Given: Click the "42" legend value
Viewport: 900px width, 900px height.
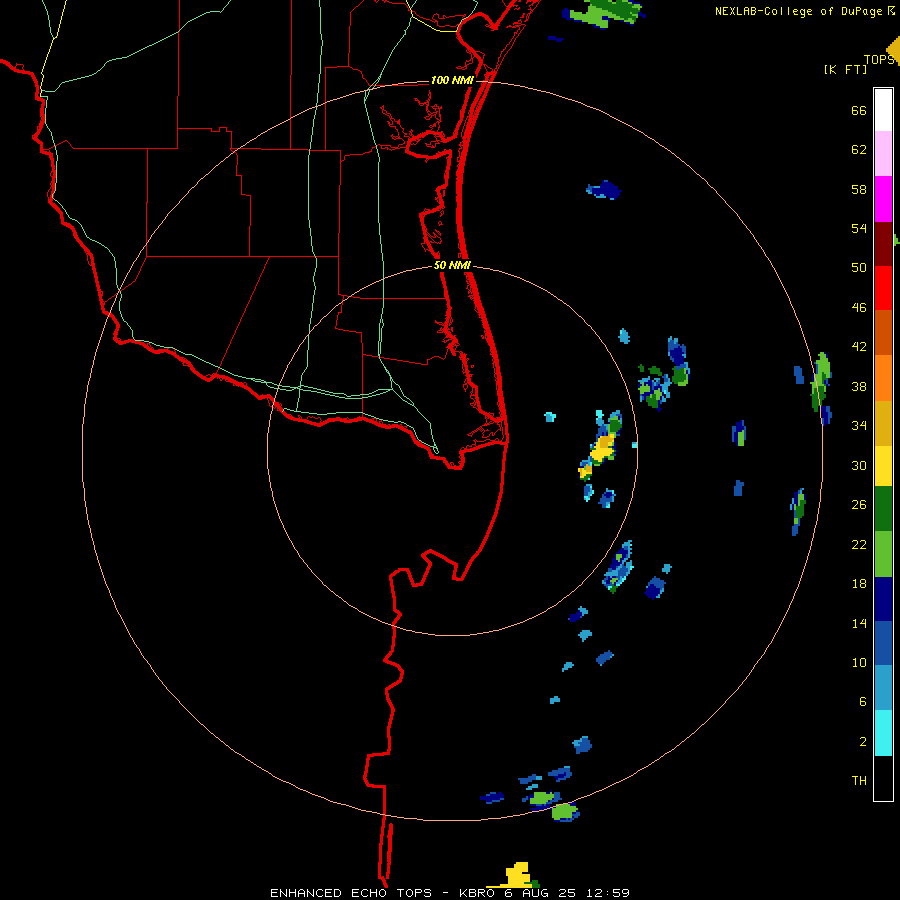Looking at the screenshot, I should tap(859, 347).
